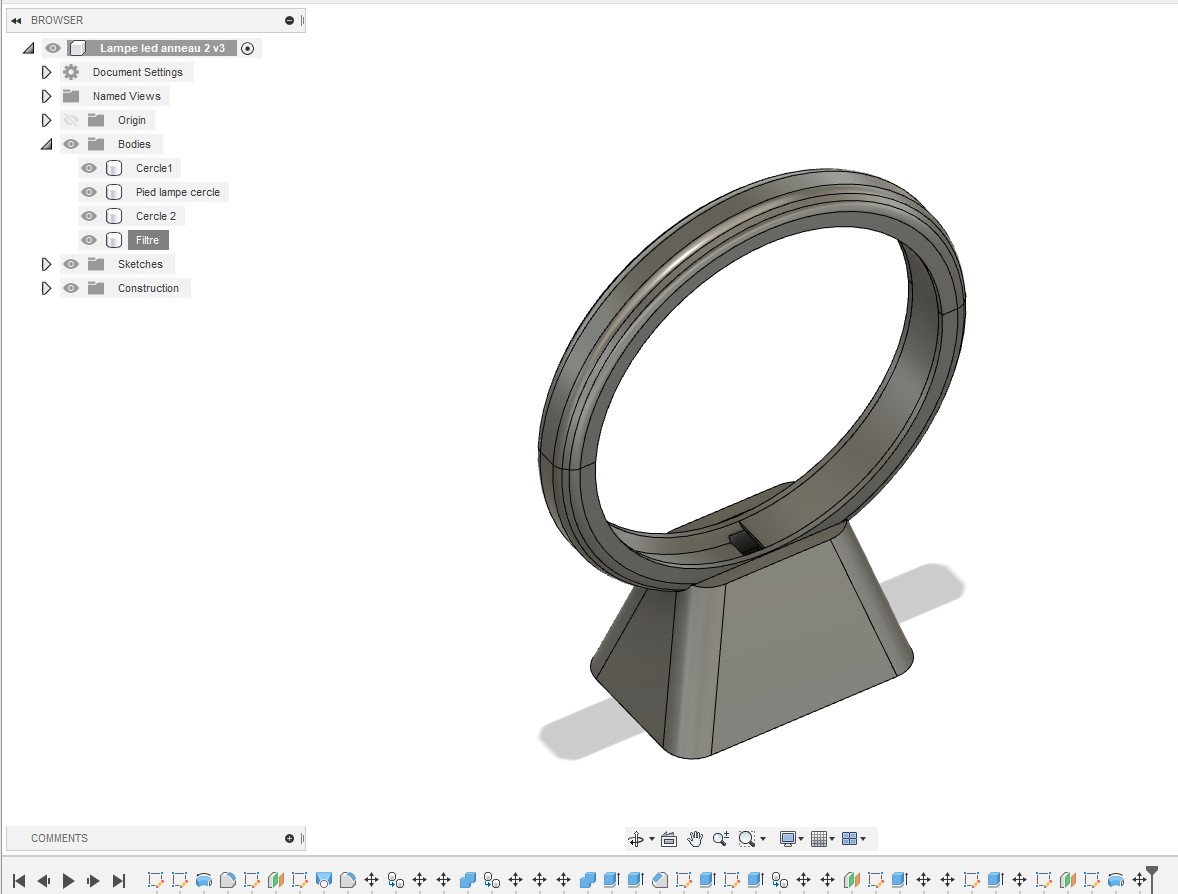Select the Cercle1 body label
Screen dimensions: 1178x894
[x=154, y=168]
